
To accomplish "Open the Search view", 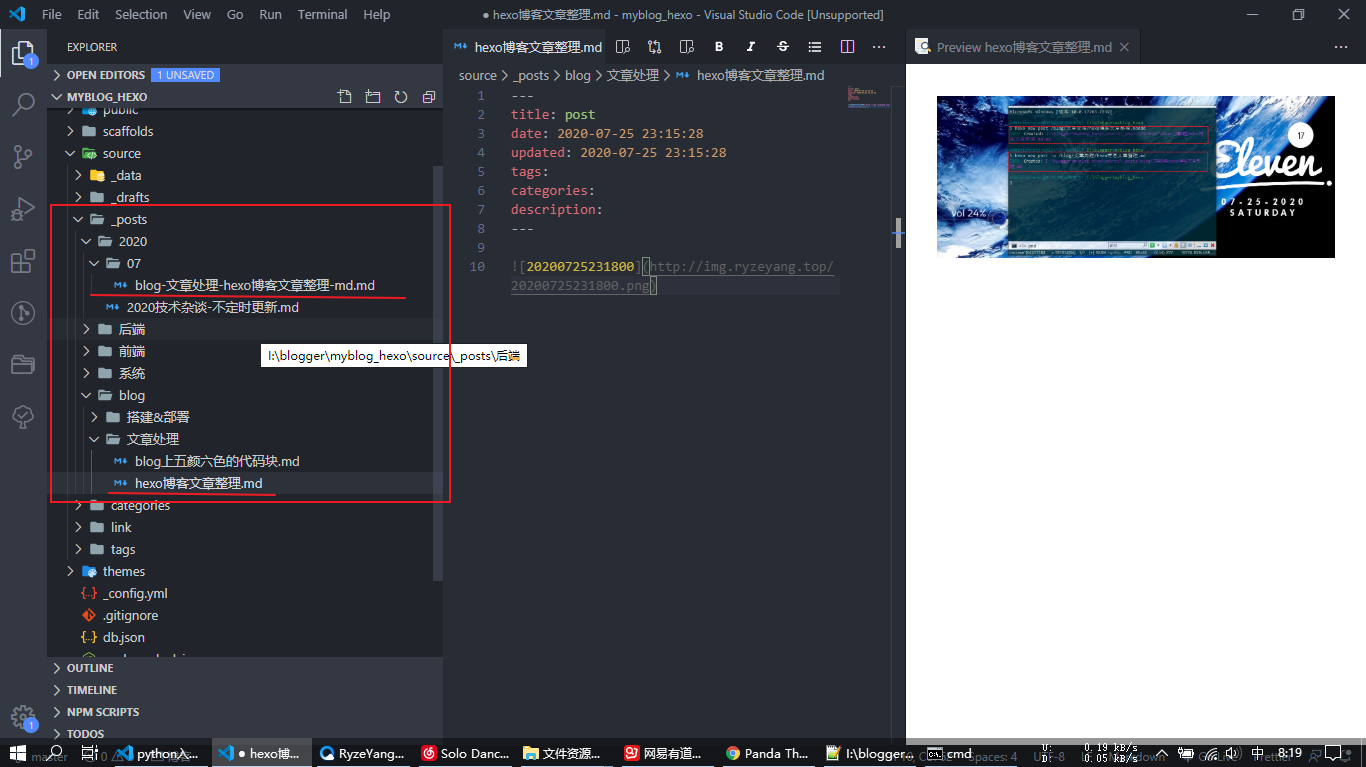I will [x=23, y=104].
